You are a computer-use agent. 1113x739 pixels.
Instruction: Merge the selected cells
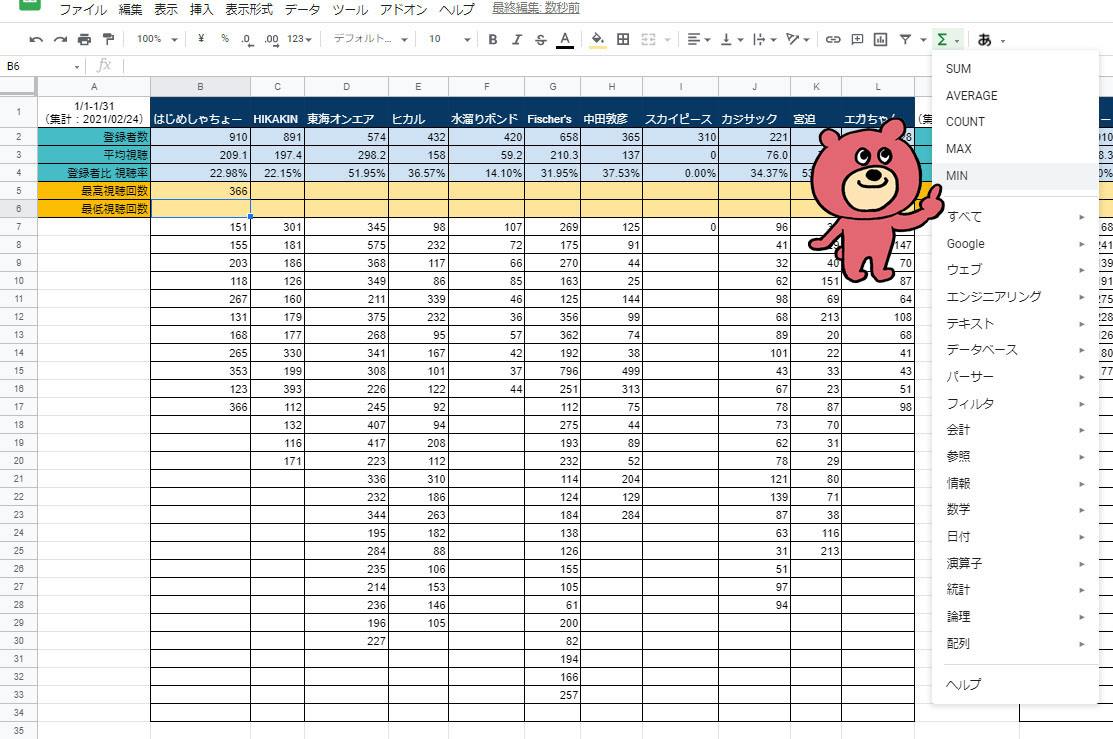[648, 40]
